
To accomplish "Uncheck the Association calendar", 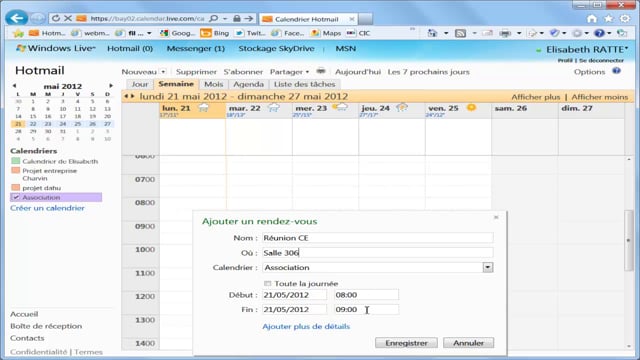I will pos(16,198).
